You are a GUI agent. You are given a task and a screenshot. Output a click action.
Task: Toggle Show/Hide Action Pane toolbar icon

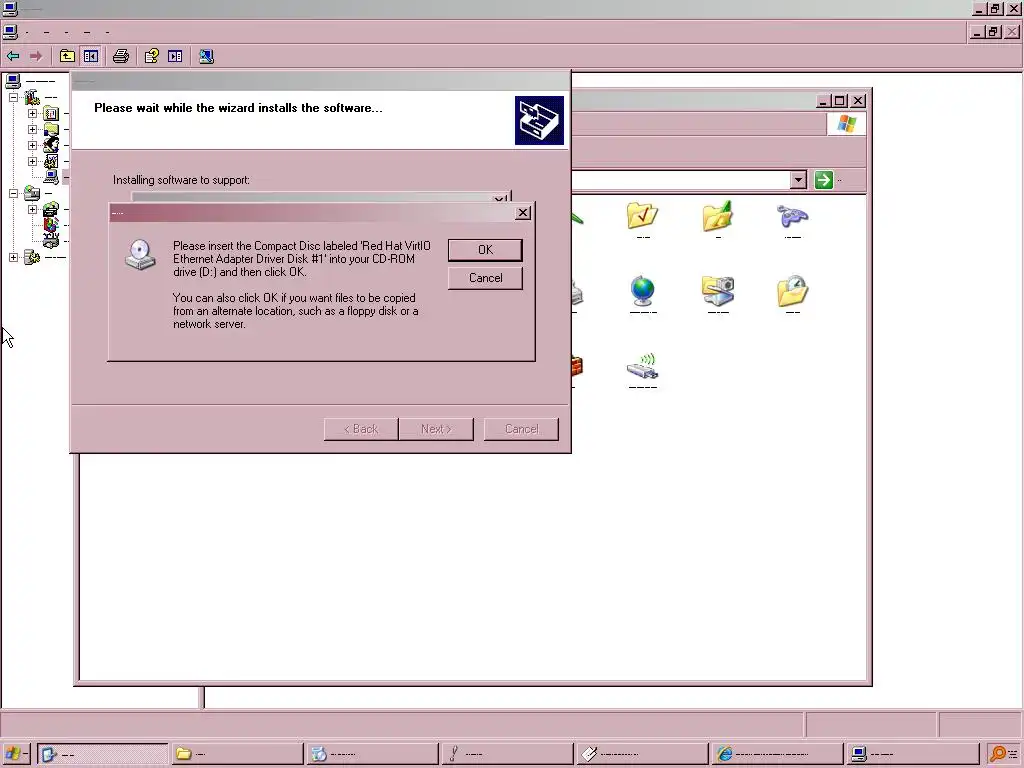(x=175, y=56)
